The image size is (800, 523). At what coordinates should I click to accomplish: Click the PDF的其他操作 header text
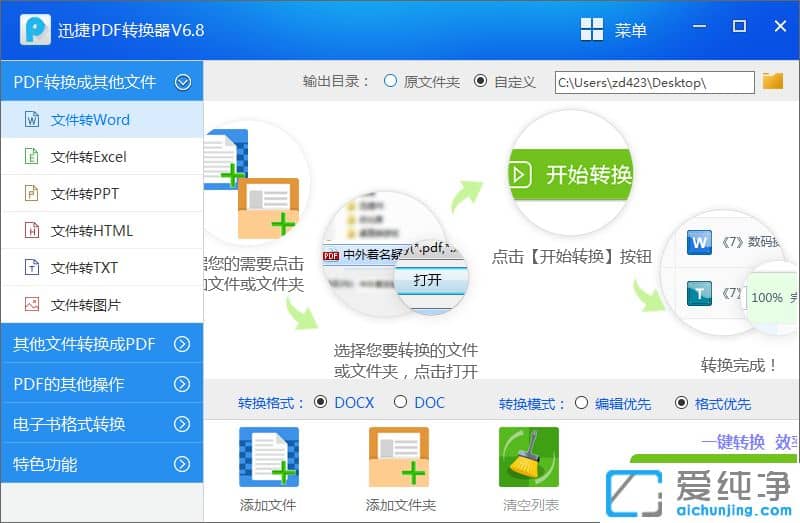69,384
